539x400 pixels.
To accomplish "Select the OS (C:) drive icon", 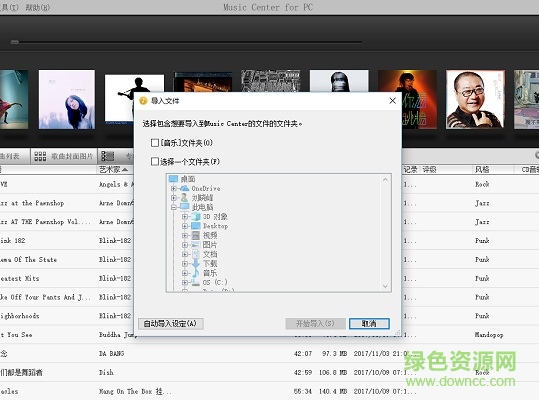I will pos(196,282).
